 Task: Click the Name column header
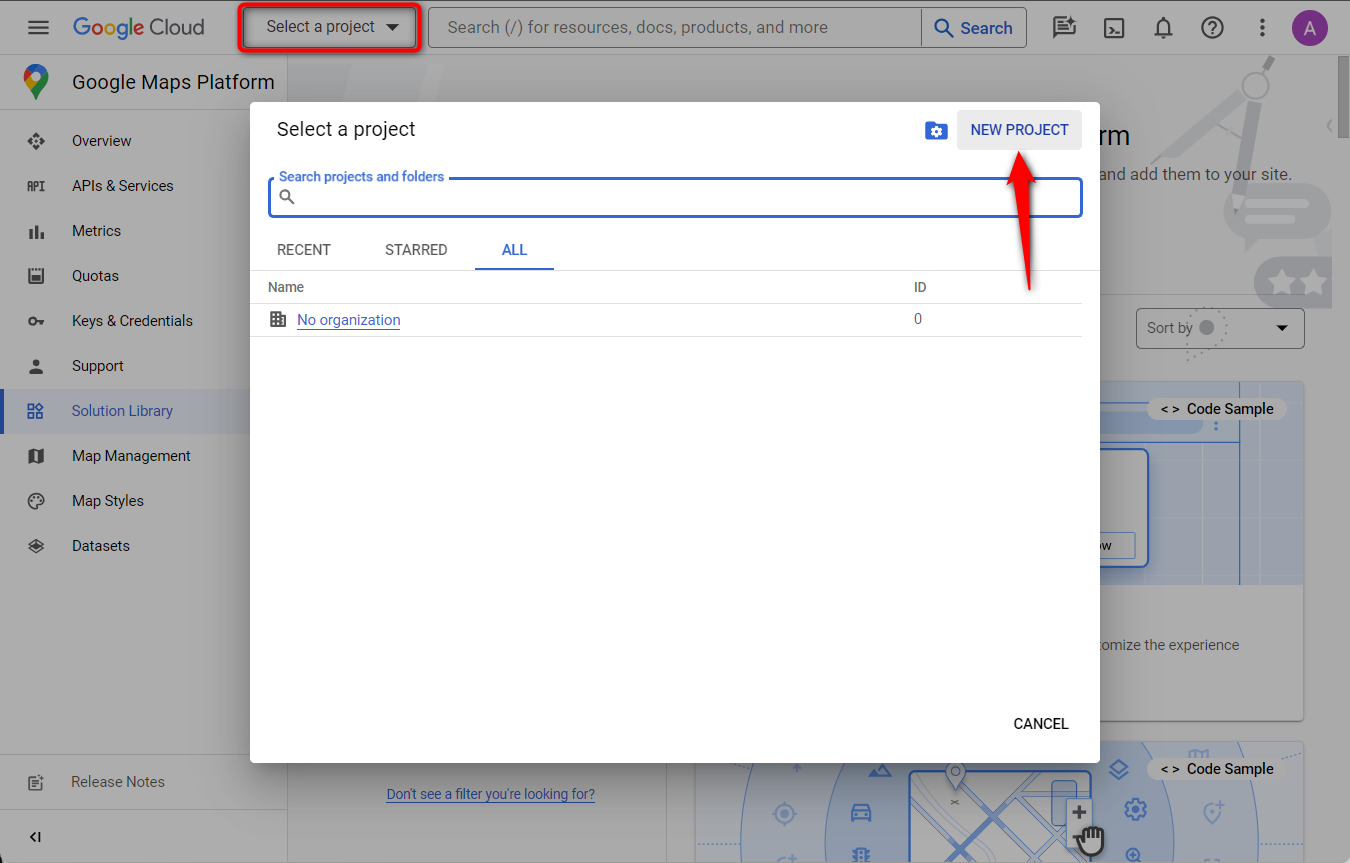pos(286,287)
